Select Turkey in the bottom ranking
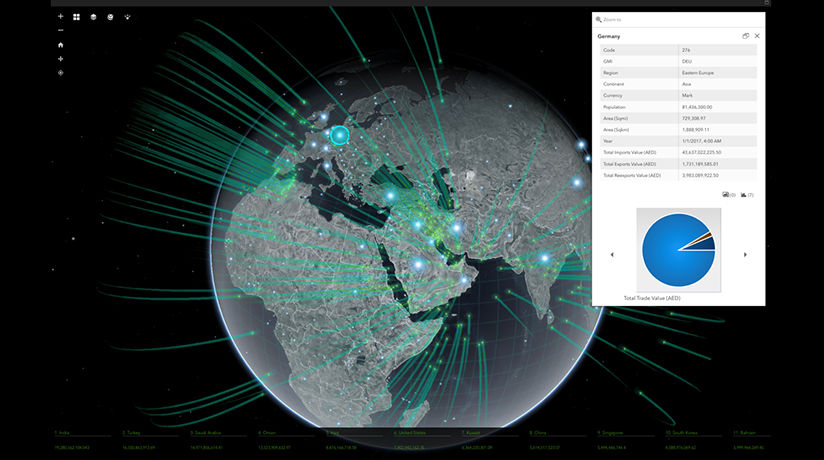The width and height of the screenshot is (824, 460). point(131,433)
